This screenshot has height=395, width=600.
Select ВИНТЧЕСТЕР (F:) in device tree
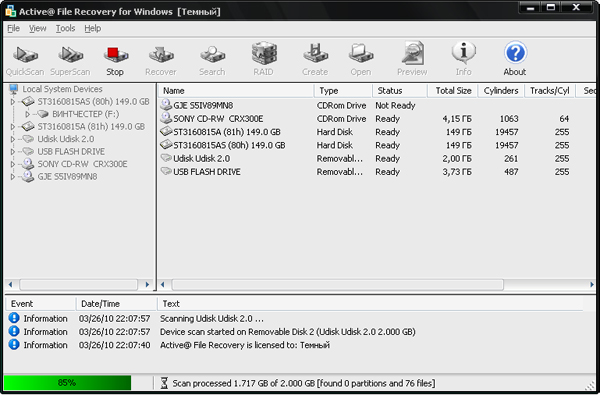(85, 114)
